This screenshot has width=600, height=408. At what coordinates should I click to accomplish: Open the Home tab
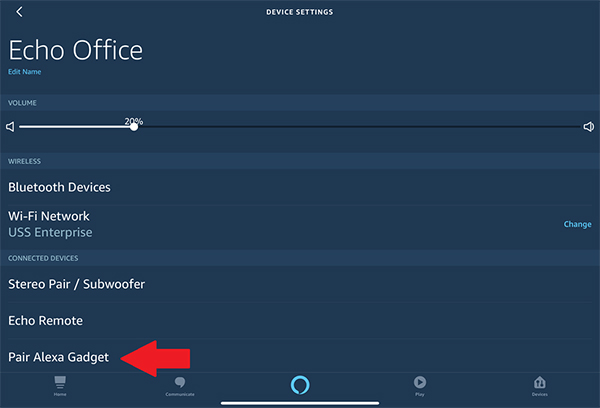60,386
